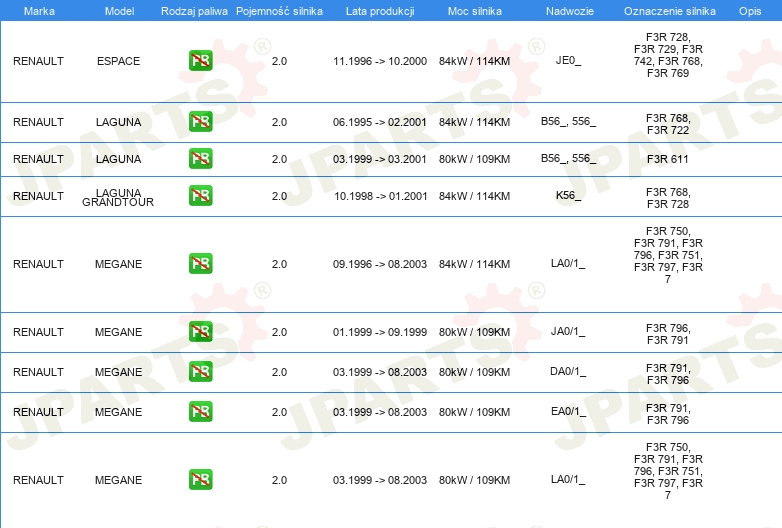The height and width of the screenshot is (528, 782).
Task: Click the Marka column header
Action: click(38, 10)
